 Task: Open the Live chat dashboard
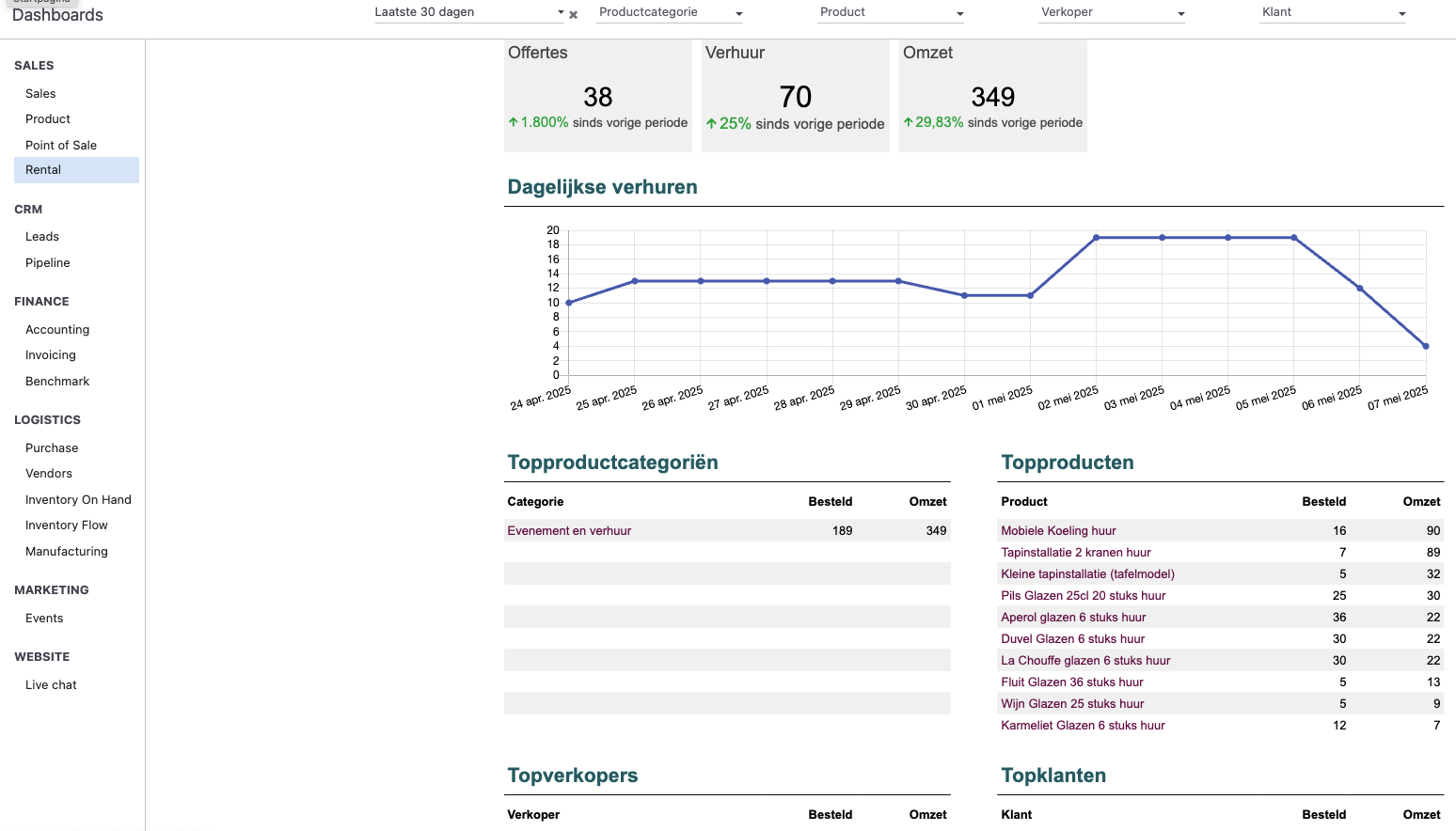pyautogui.click(x=51, y=685)
